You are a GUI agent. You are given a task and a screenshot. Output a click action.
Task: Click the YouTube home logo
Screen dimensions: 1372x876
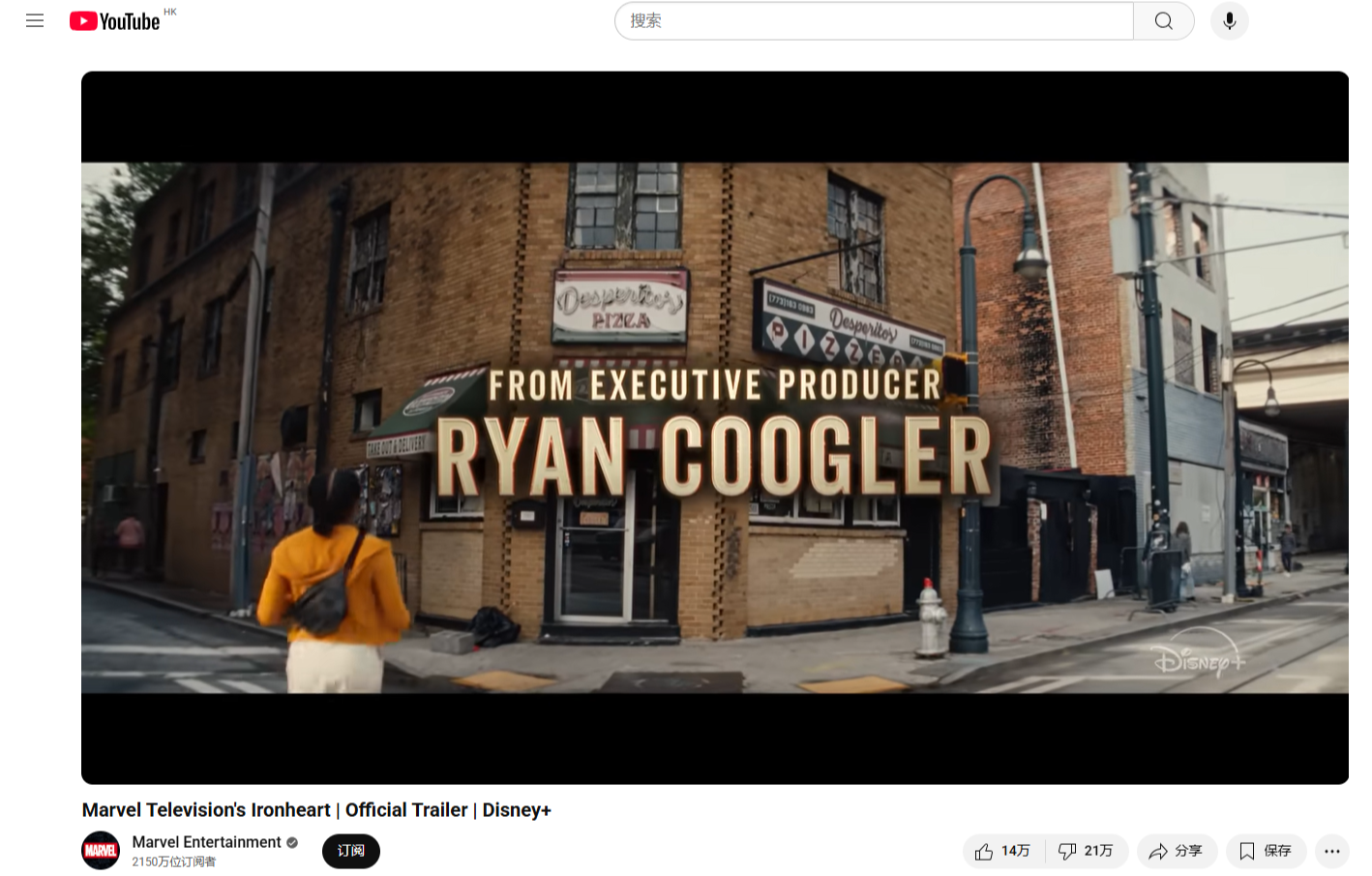click(114, 21)
